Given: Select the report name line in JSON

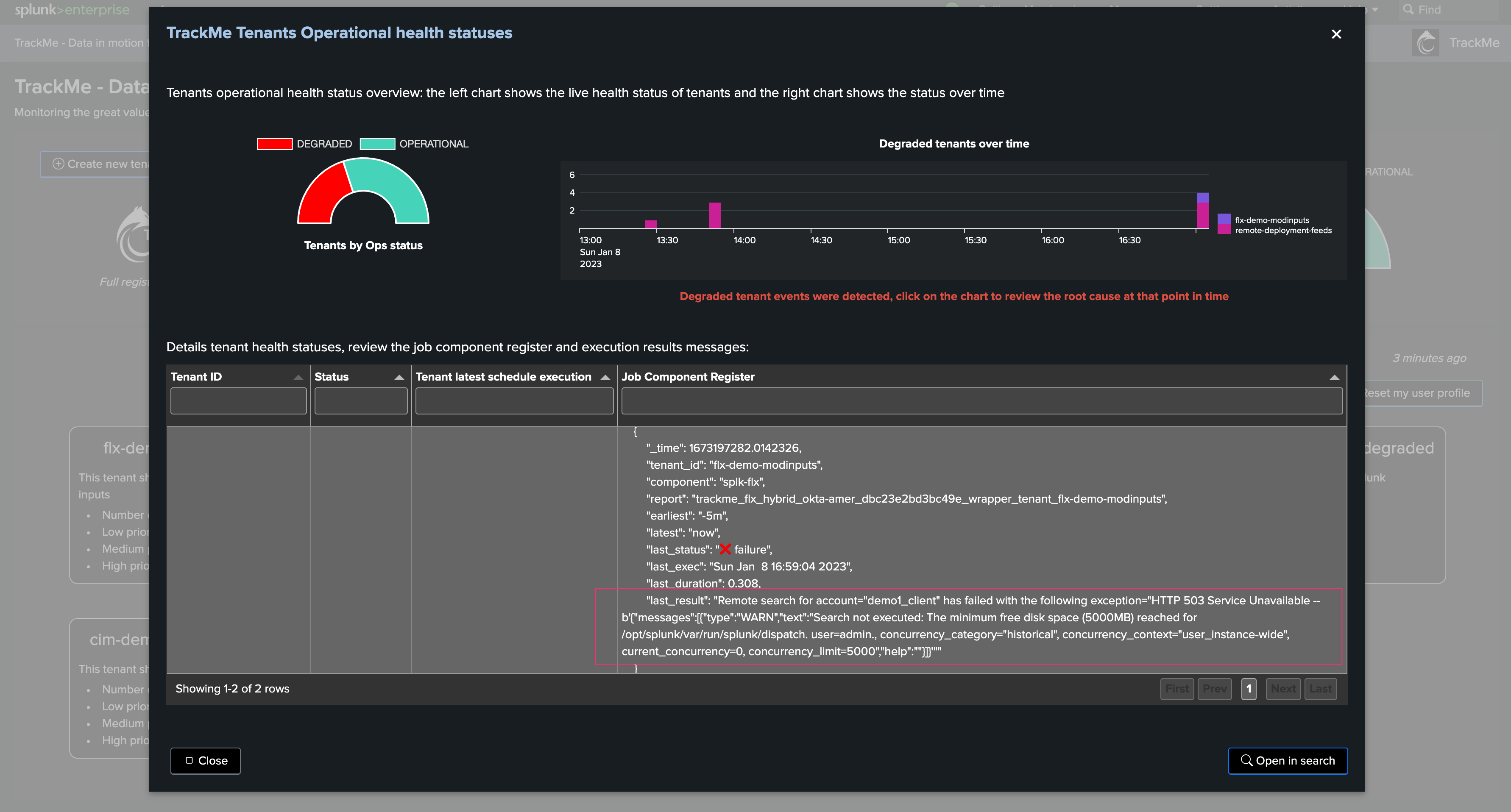Looking at the screenshot, I should click(x=906, y=499).
